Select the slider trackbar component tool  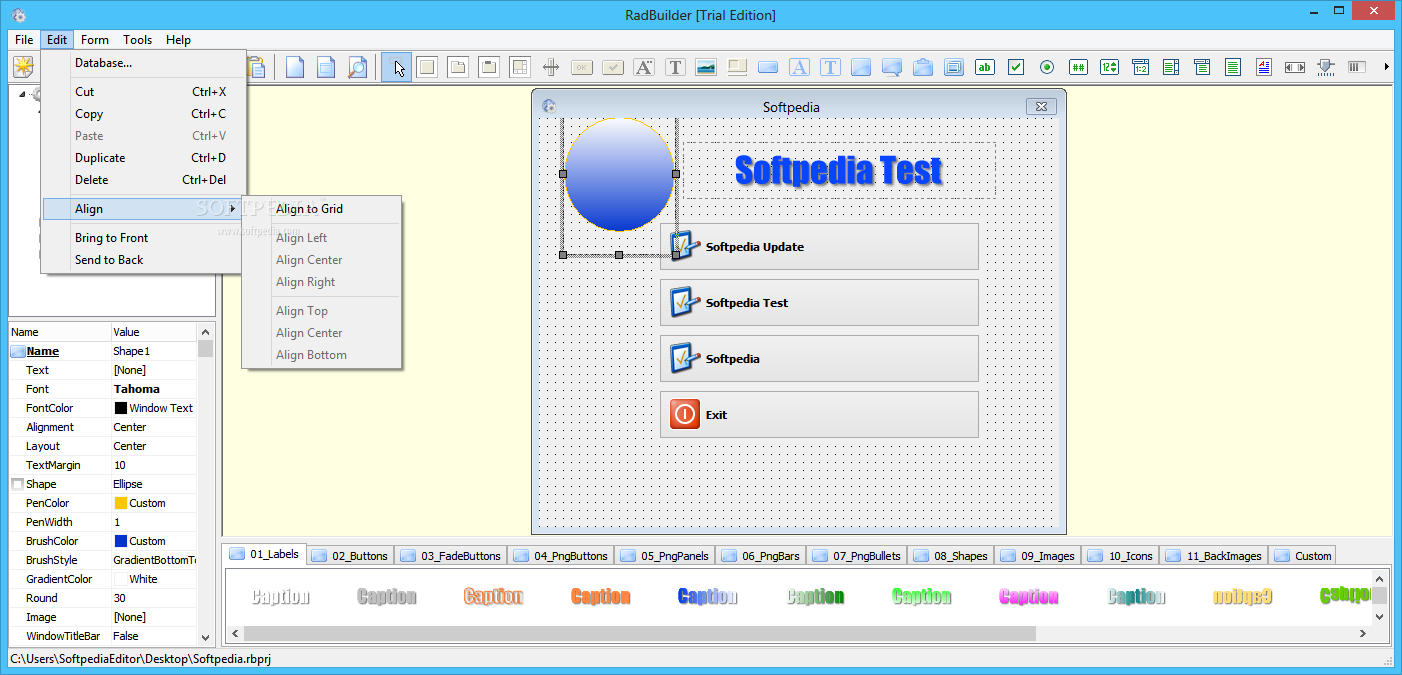[x=1326, y=67]
